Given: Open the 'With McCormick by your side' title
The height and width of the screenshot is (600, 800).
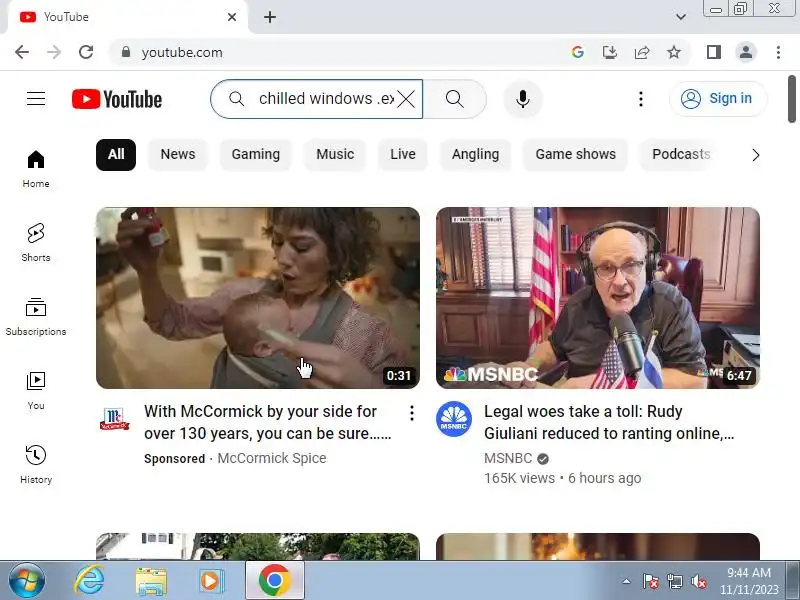Looking at the screenshot, I should click(x=267, y=422).
